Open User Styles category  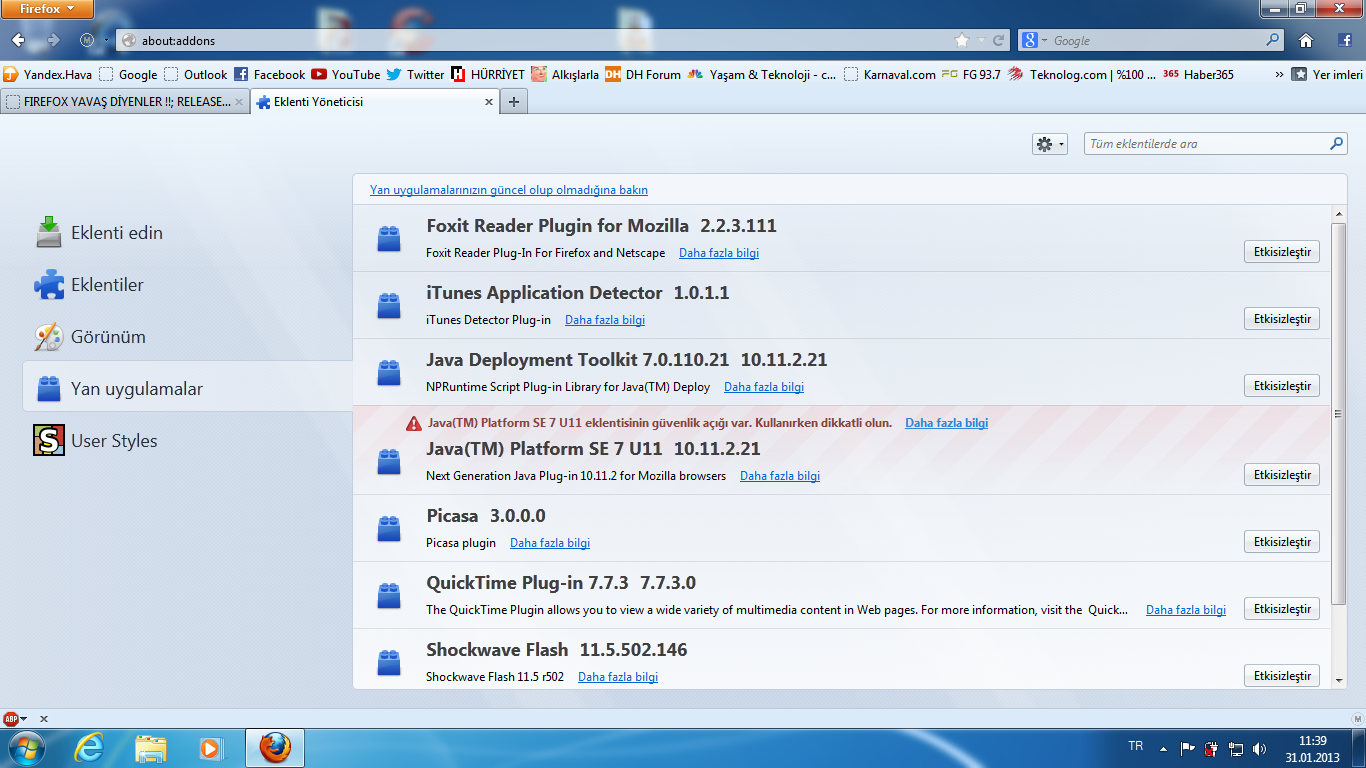click(187, 441)
